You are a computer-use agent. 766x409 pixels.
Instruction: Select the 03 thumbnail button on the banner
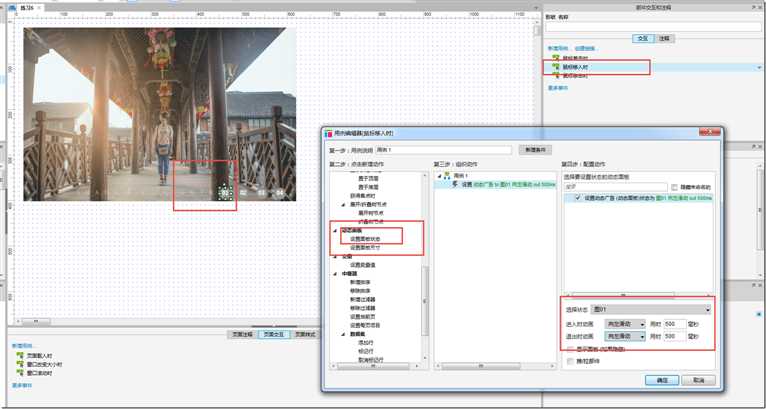coord(261,193)
